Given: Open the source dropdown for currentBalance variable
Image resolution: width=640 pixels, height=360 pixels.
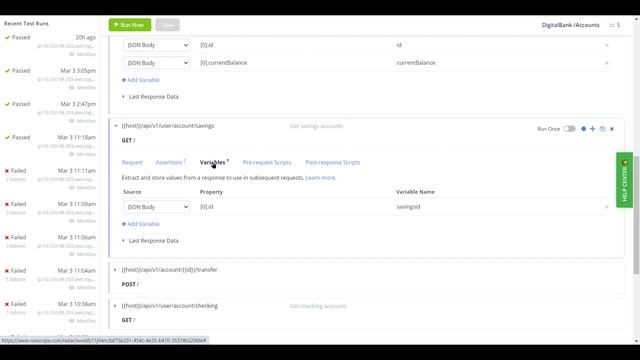Looking at the screenshot, I should point(156,63).
